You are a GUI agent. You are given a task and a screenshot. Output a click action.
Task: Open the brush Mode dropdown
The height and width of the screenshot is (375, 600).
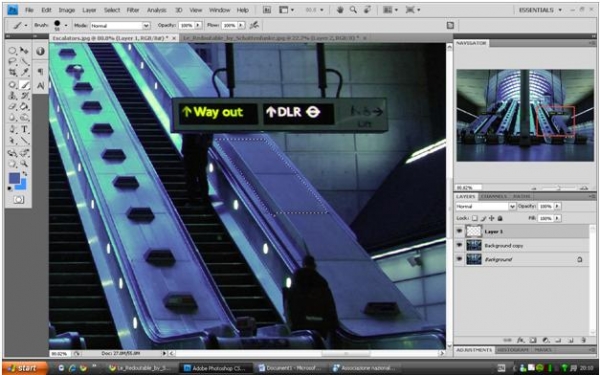120,26
